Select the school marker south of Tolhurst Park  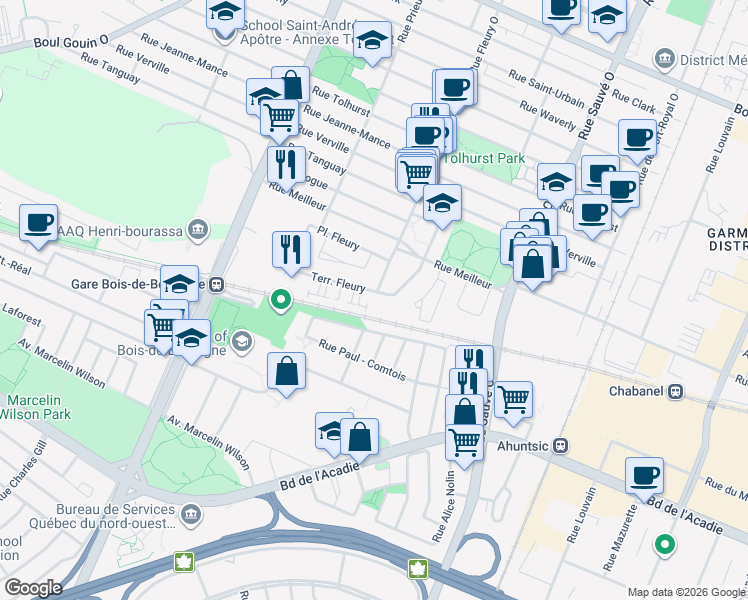[442, 203]
